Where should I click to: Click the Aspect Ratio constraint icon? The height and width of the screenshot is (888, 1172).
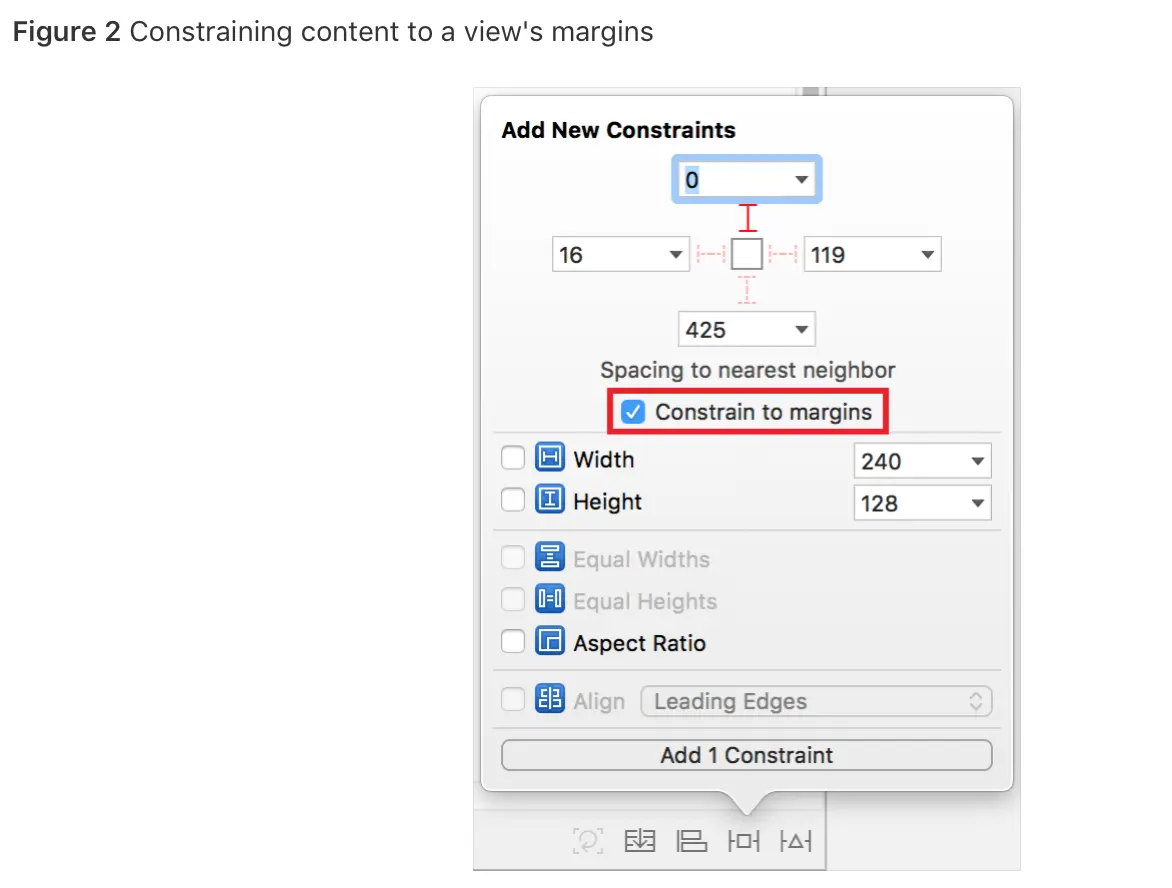pyautogui.click(x=549, y=641)
